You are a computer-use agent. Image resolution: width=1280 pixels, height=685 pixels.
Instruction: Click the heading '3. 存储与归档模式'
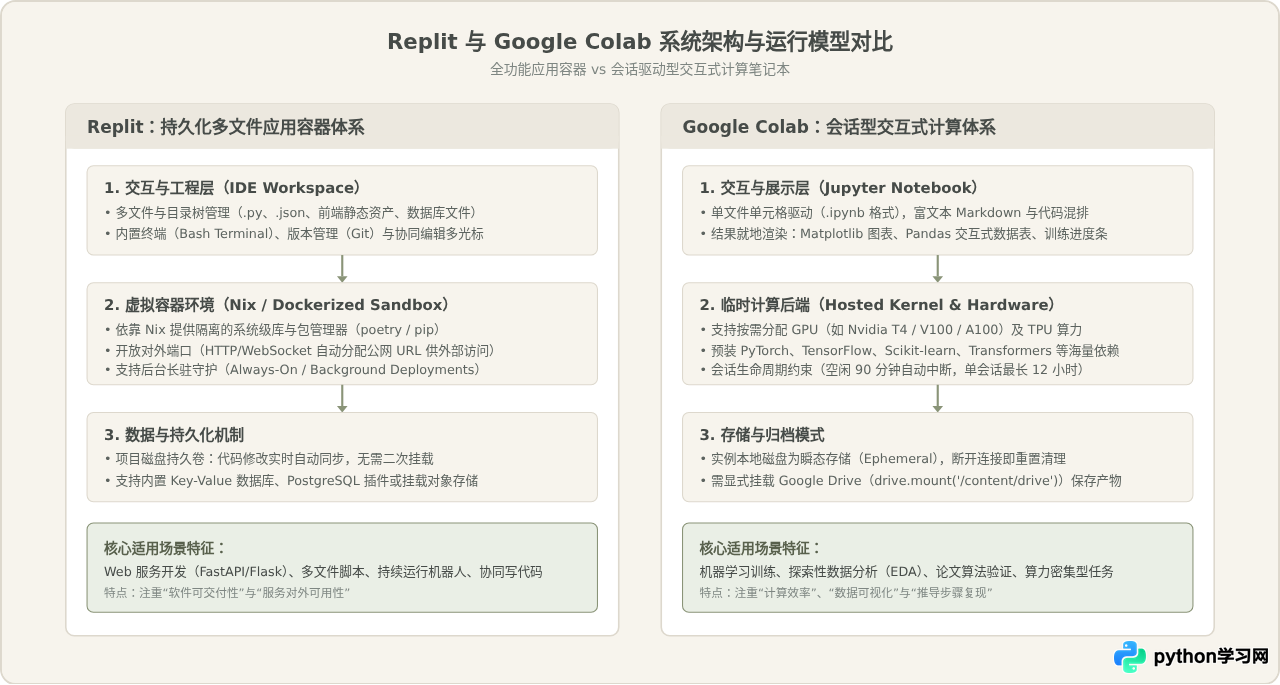coord(762,435)
